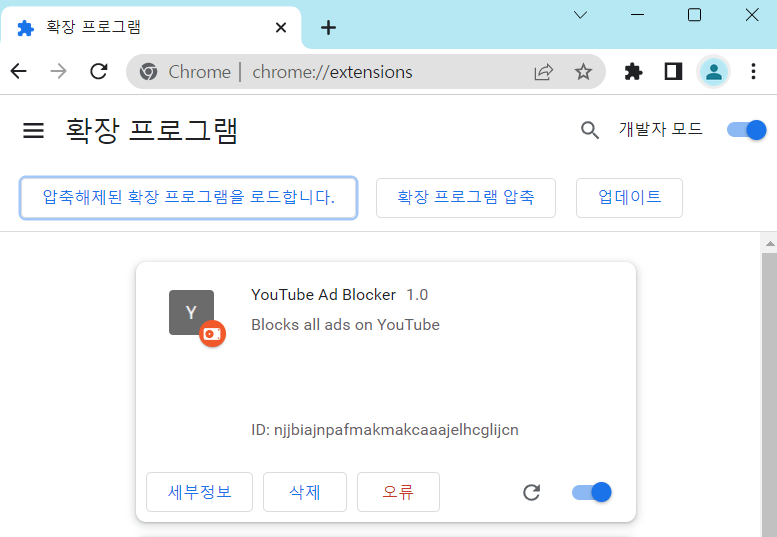Viewport: 777px width, 537px height.
Task: Minimize the Chrome window
Action: (x=637, y=15)
